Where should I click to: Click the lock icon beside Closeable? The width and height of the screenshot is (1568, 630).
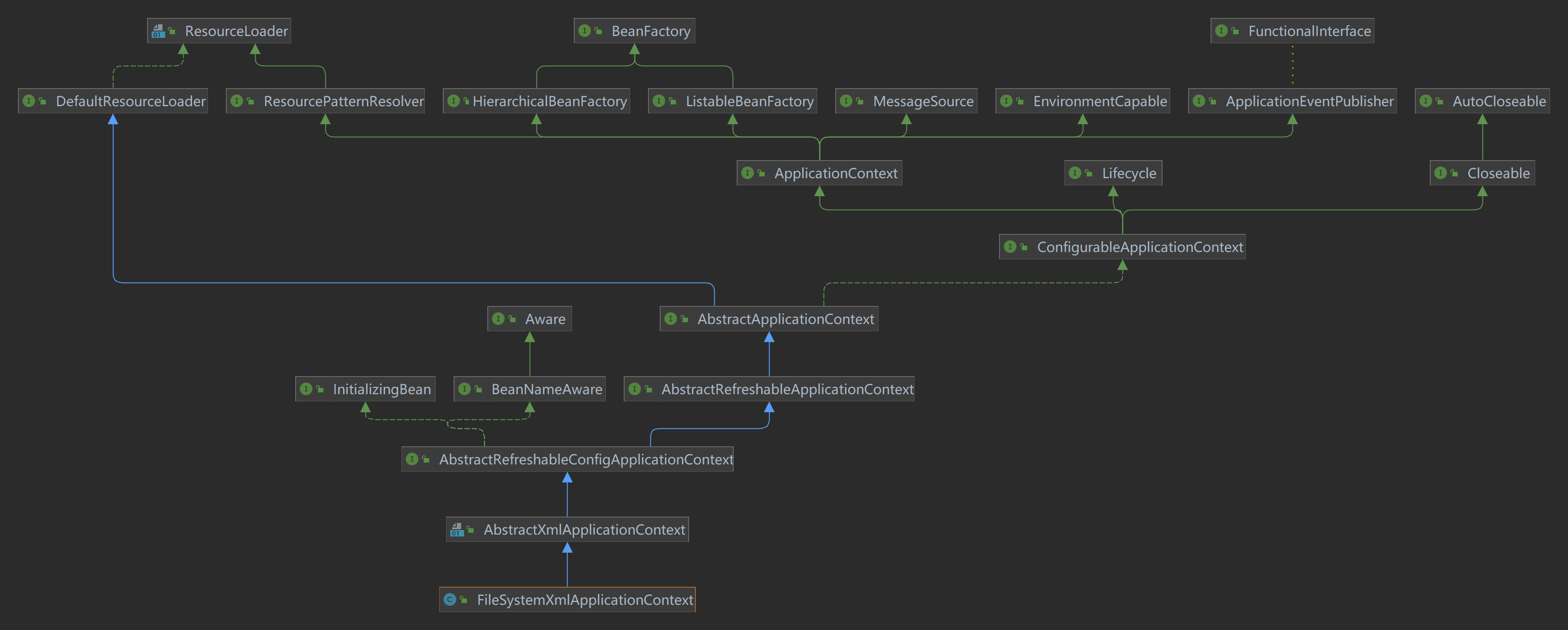click(x=1454, y=173)
